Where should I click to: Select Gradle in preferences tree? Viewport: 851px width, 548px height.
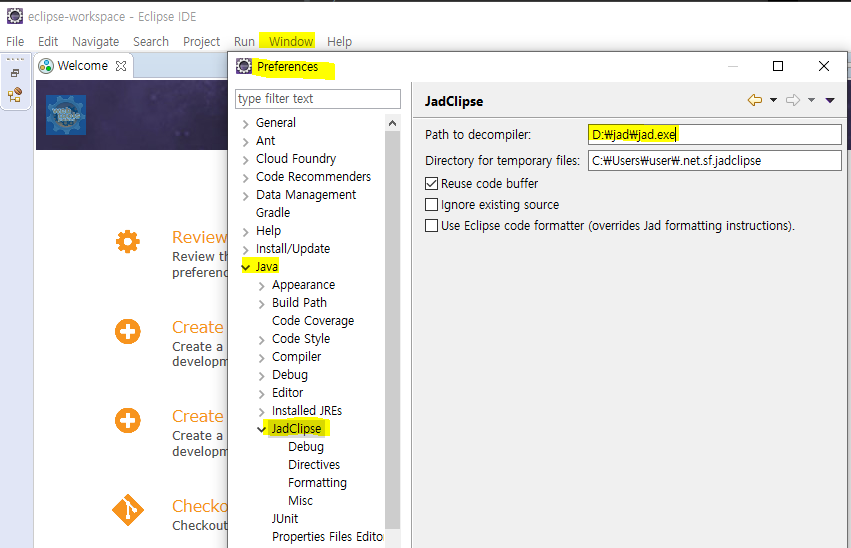pos(273,213)
